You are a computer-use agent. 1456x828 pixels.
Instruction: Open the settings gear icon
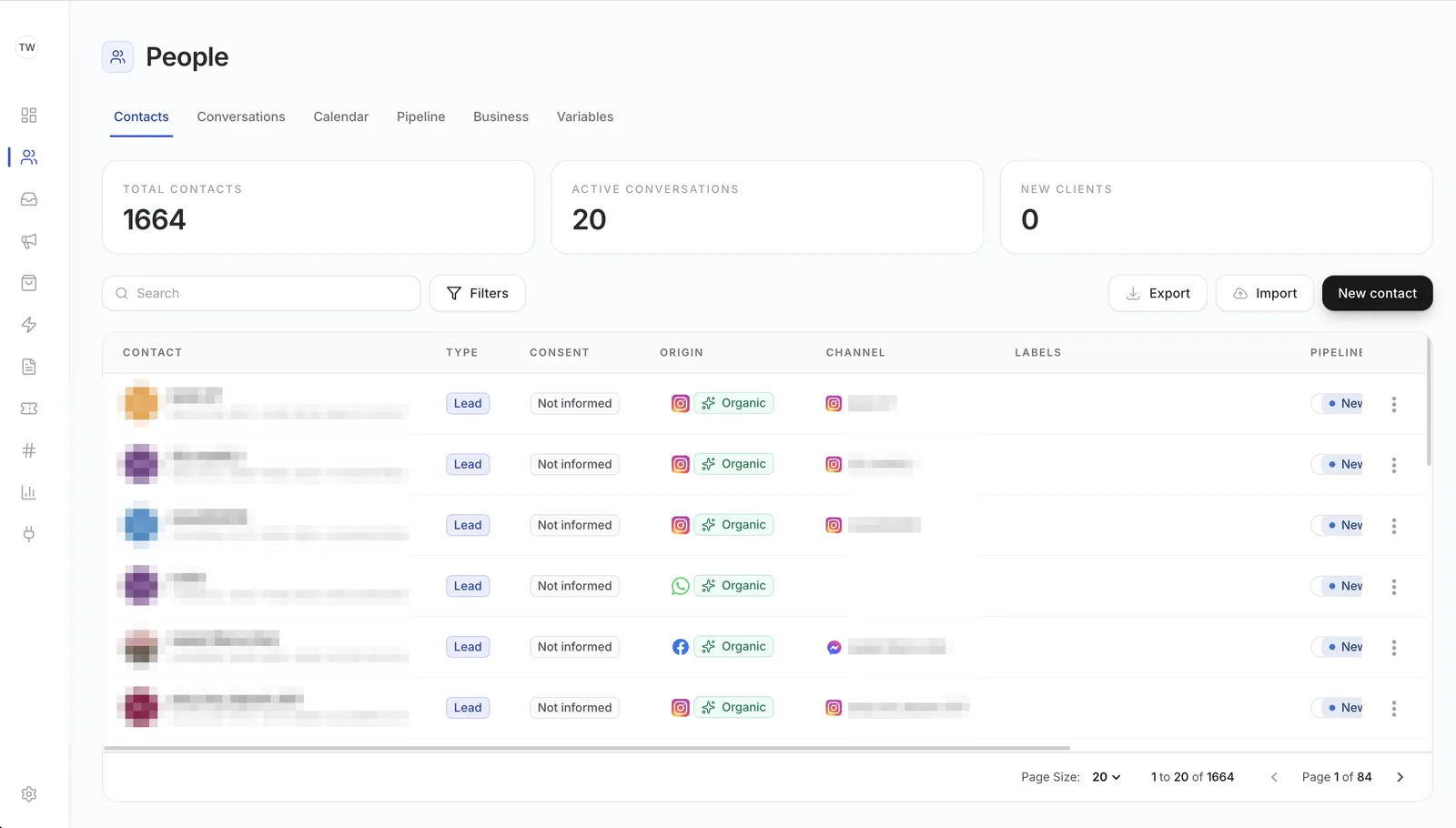[29, 794]
